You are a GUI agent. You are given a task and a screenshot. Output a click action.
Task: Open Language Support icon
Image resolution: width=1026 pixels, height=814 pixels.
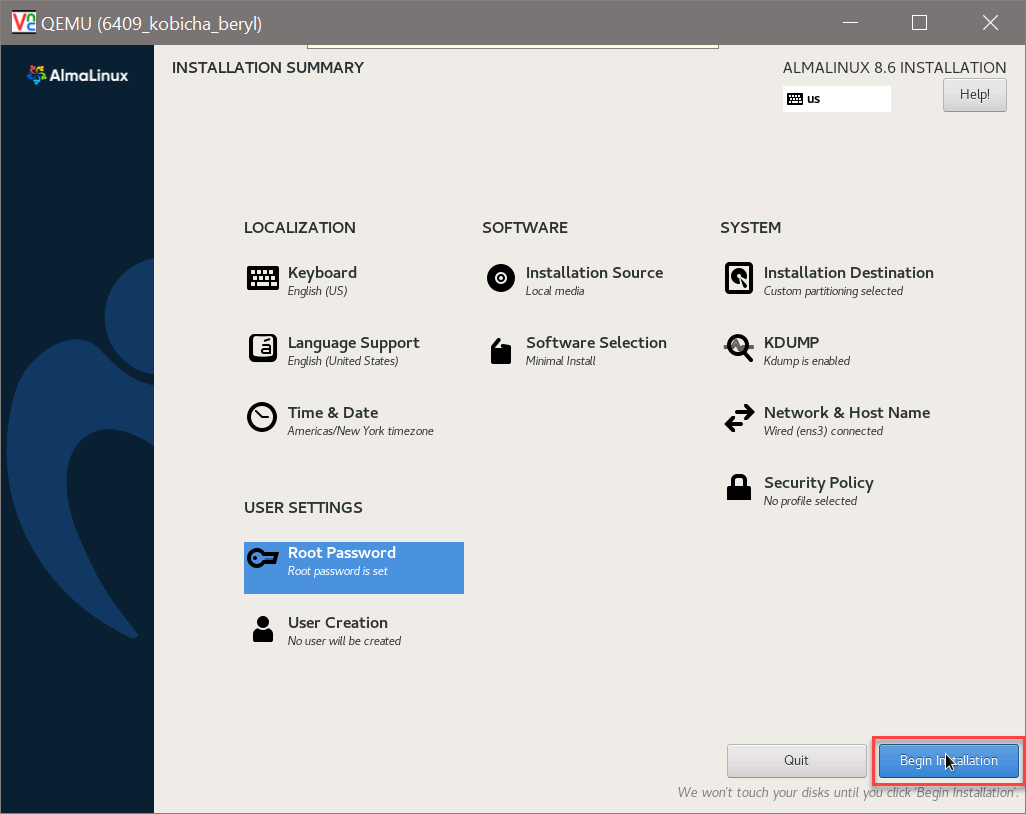tap(262, 348)
